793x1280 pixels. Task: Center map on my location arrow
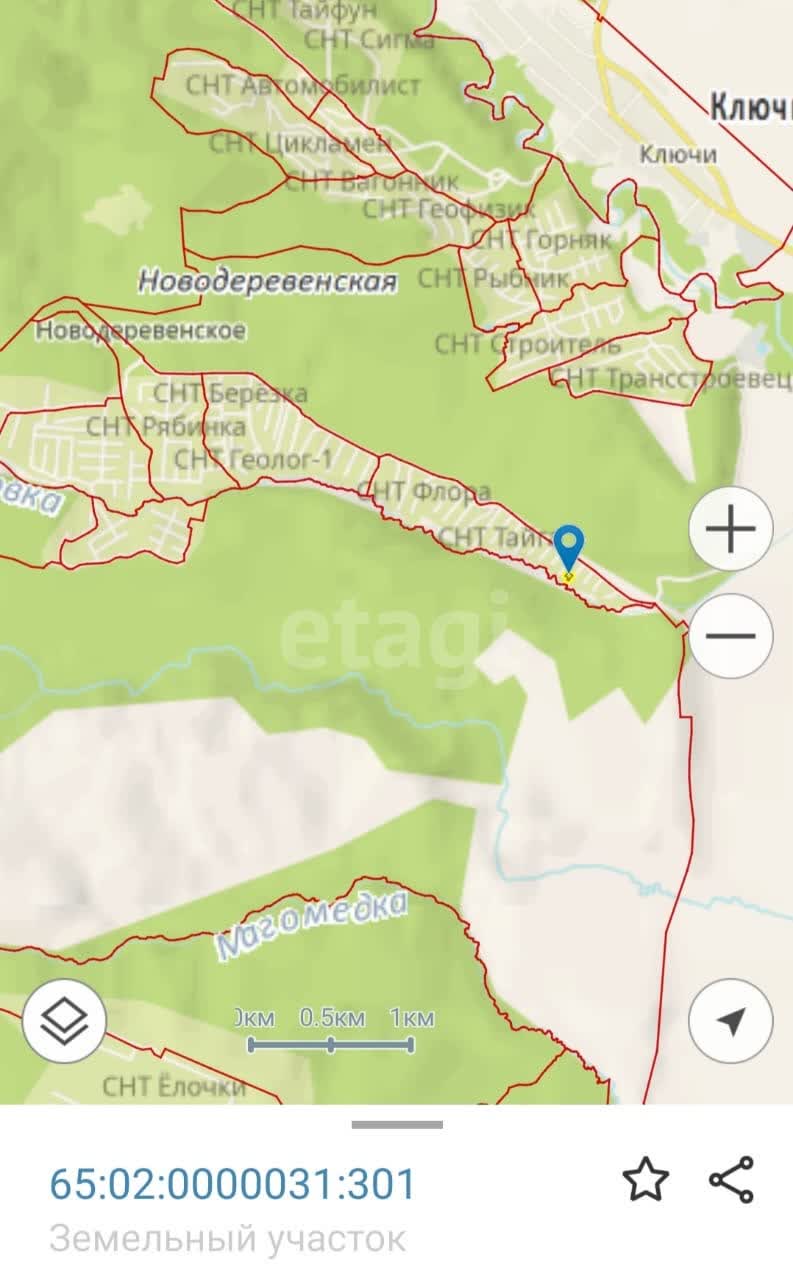[x=731, y=1020]
